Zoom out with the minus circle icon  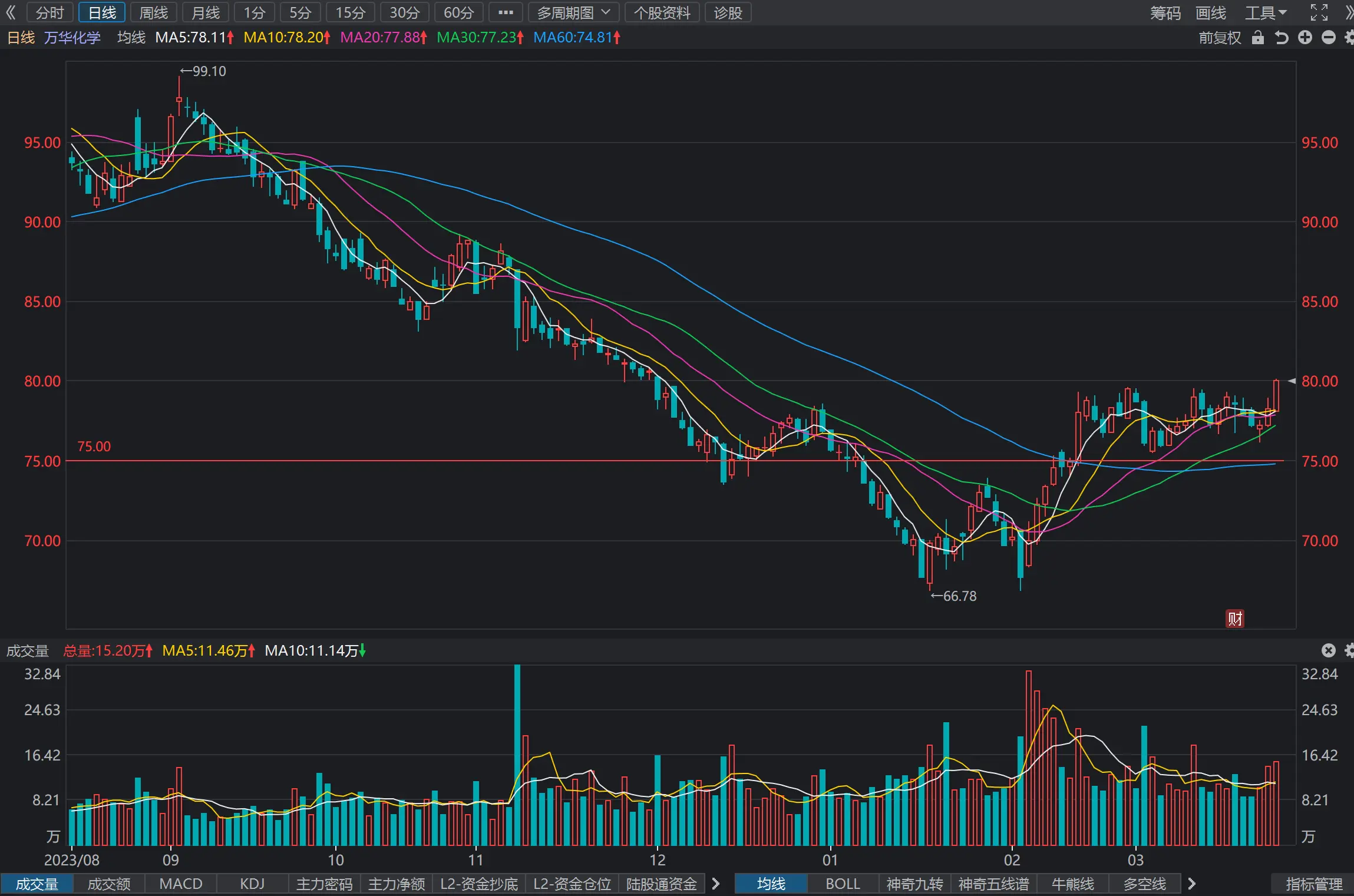pyautogui.click(x=1329, y=38)
